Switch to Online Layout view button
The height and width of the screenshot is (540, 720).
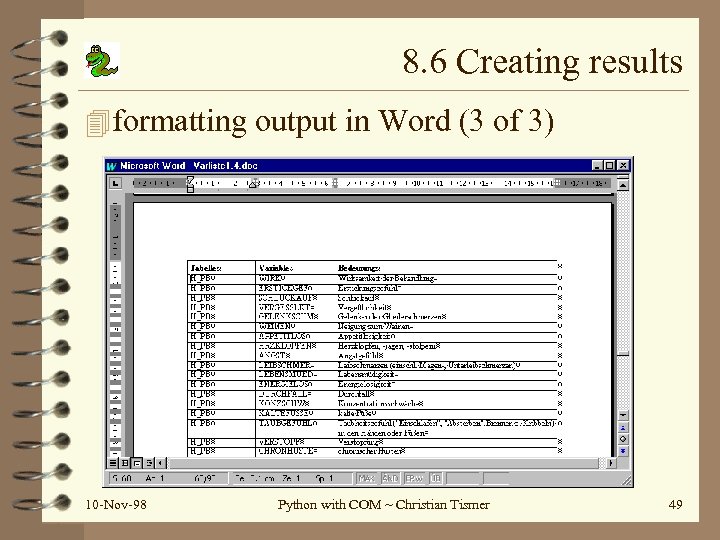point(124,463)
